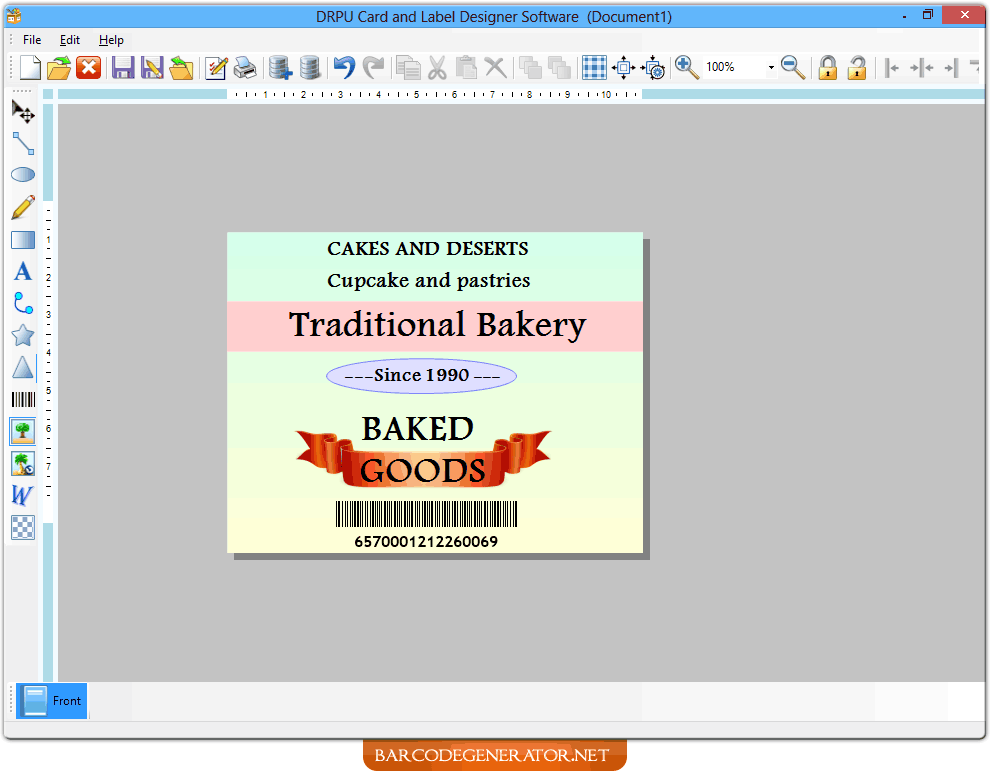
Task: Select the barcode number 6570001212260069
Action: [x=426, y=542]
